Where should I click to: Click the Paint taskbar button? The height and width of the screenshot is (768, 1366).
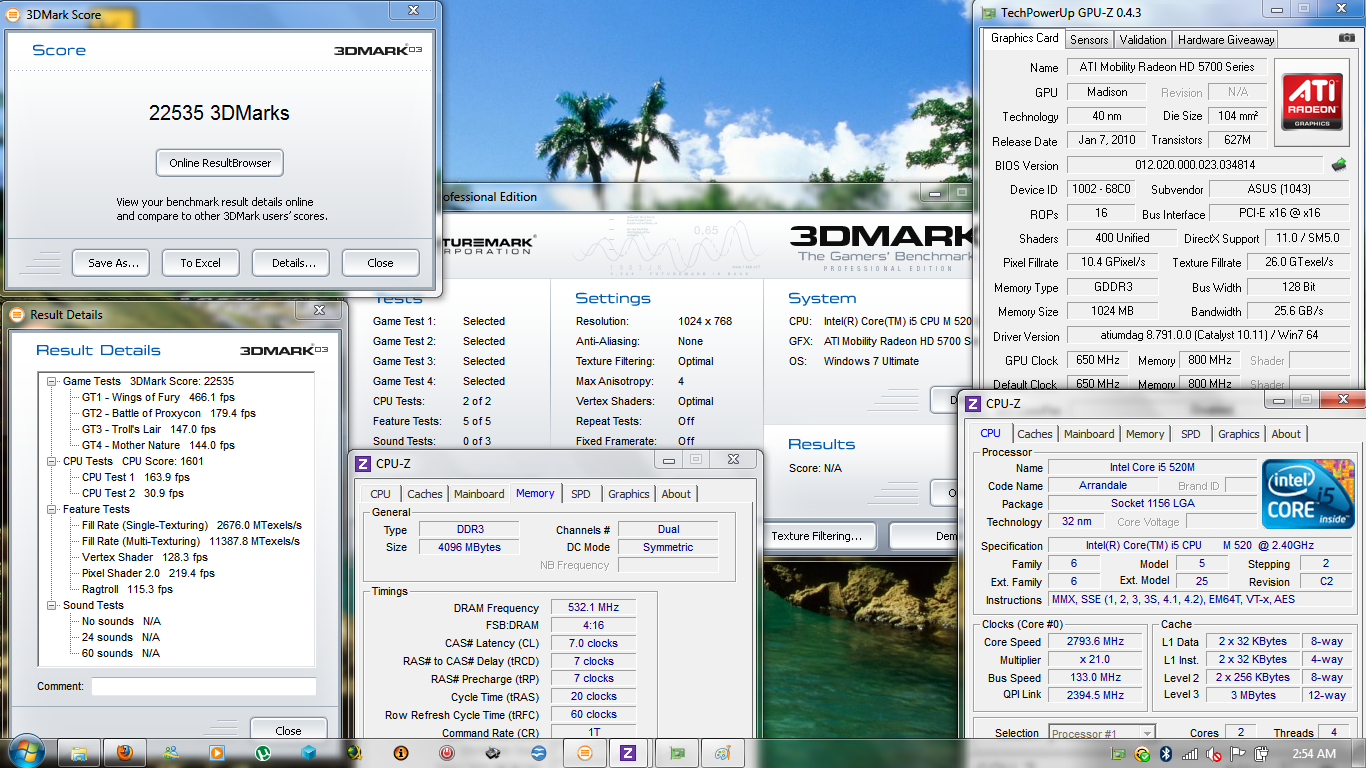722,753
